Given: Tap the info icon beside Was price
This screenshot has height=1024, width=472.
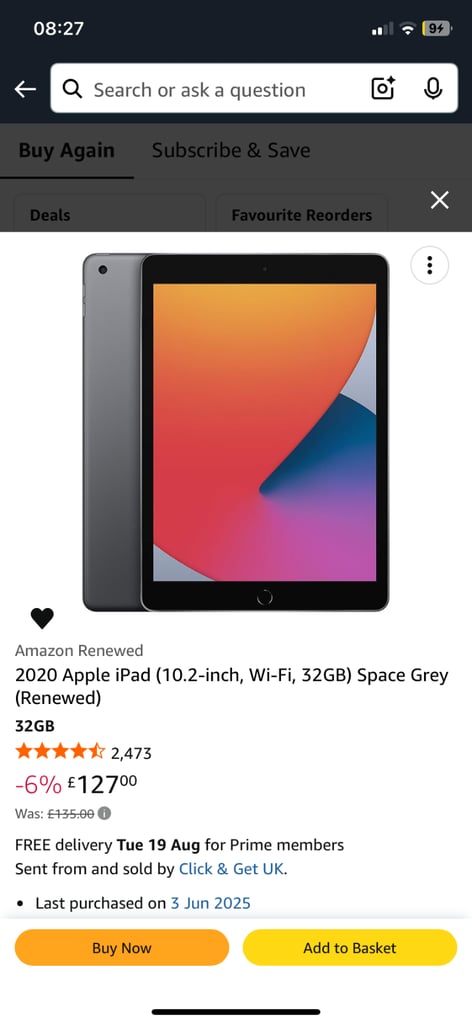Looking at the screenshot, I should click(x=104, y=813).
